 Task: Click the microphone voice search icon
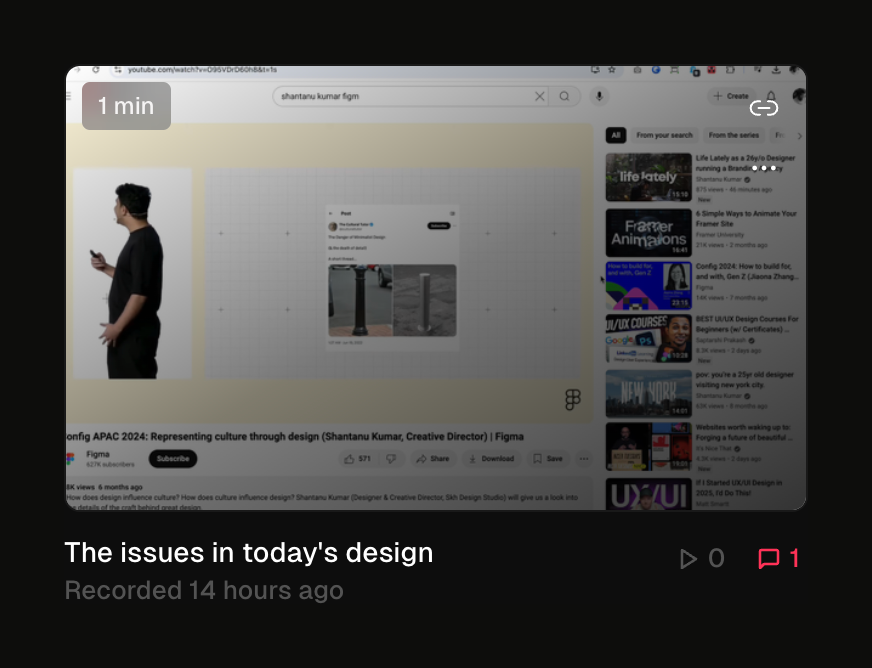600,96
